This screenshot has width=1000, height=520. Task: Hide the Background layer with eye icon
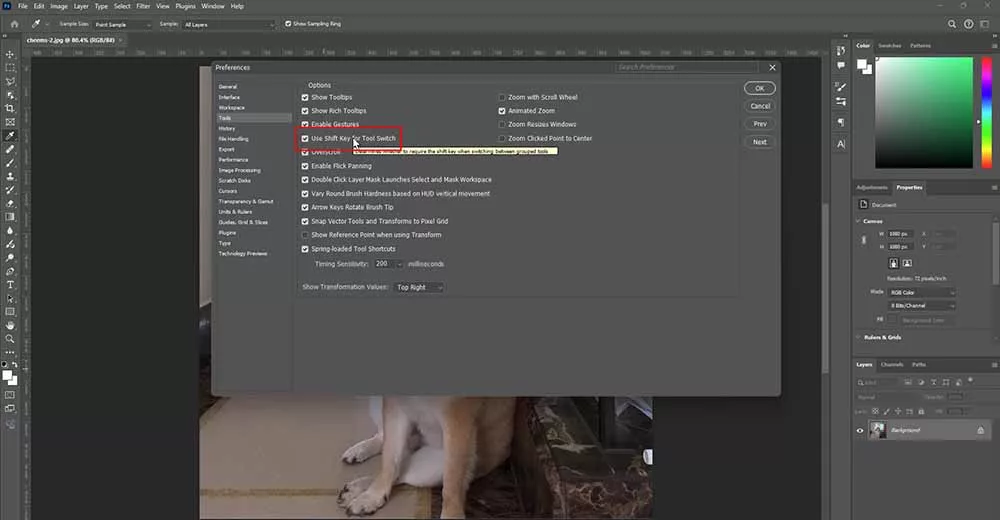860,431
